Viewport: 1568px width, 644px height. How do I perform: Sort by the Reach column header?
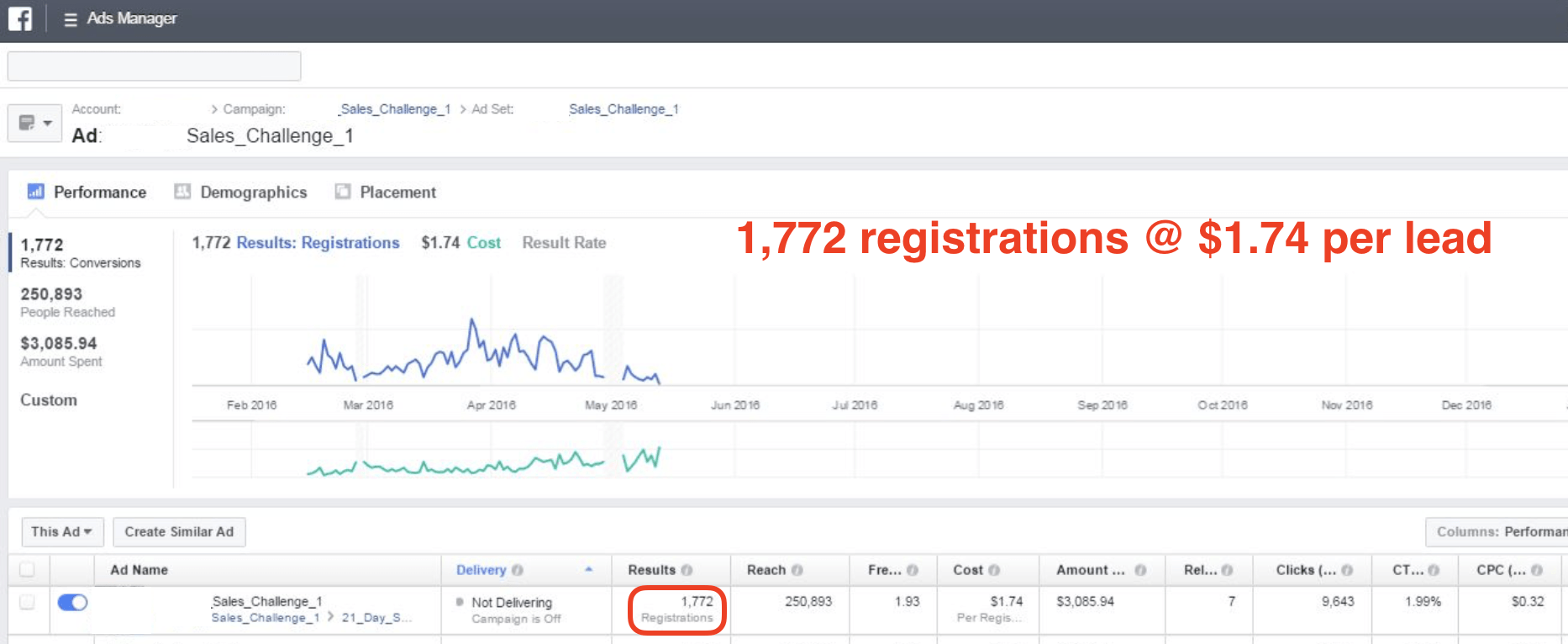[766, 570]
